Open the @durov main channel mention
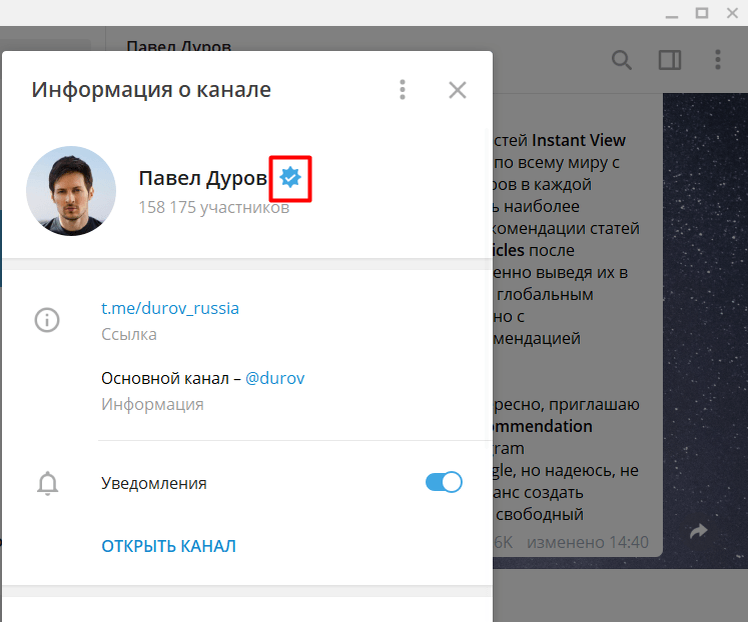748x622 pixels. click(275, 378)
